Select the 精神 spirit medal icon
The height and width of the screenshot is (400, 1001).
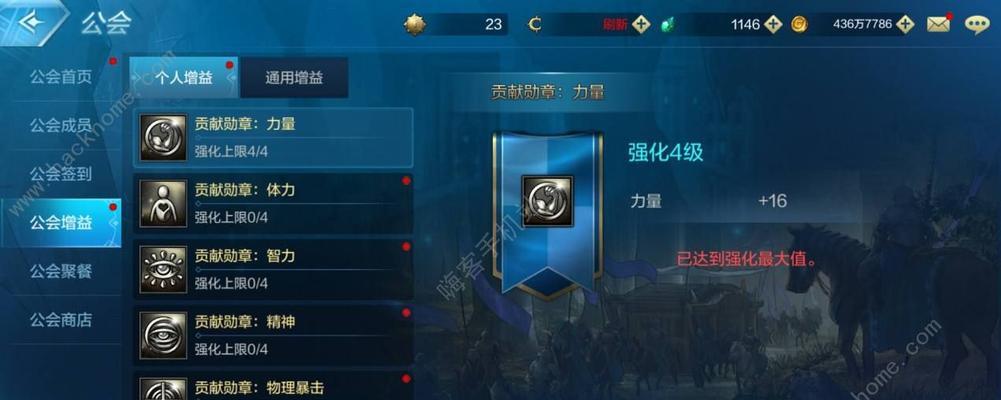pos(163,335)
